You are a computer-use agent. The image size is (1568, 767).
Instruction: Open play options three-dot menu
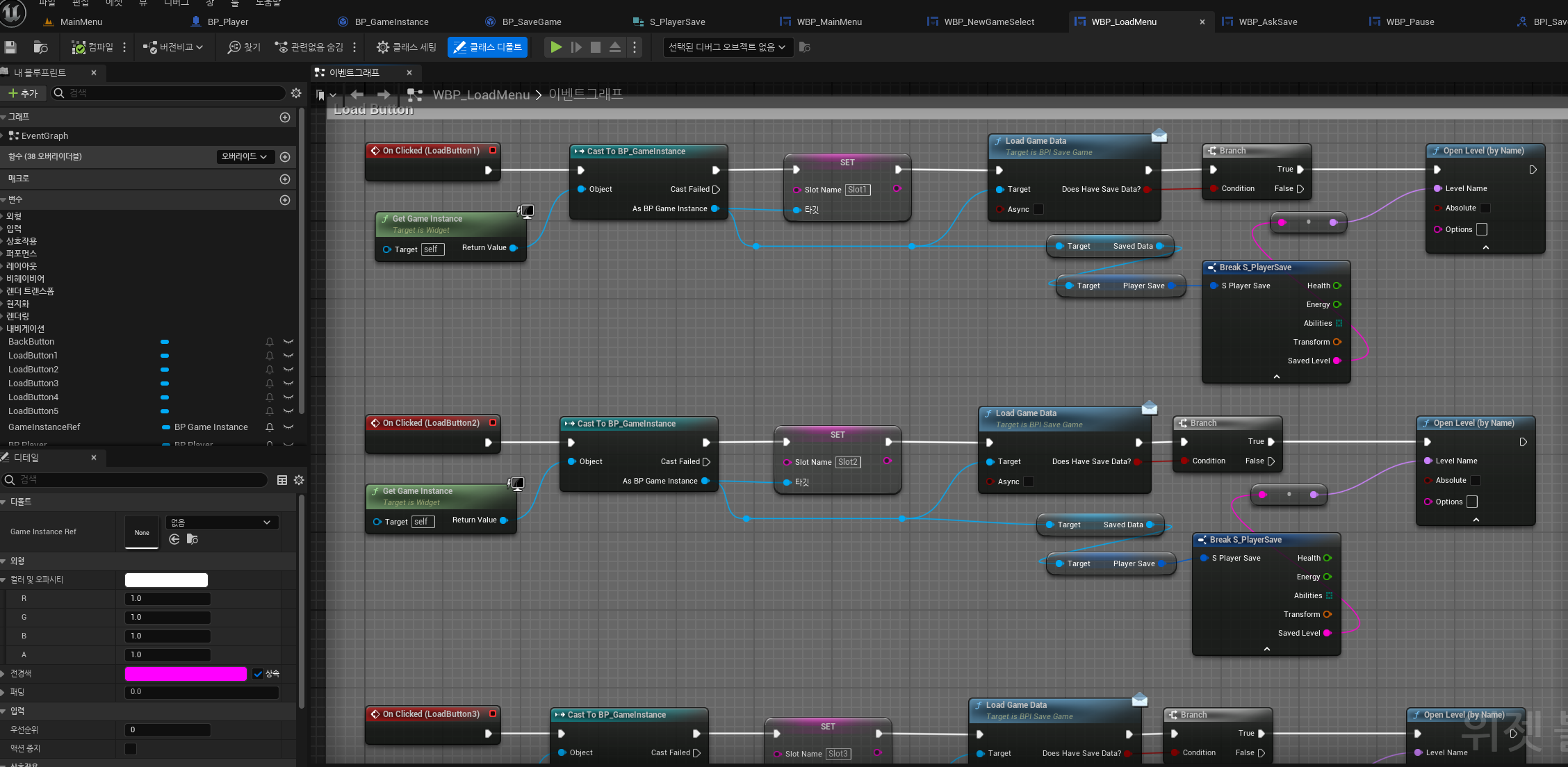pyautogui.click(x=635, y=47)
